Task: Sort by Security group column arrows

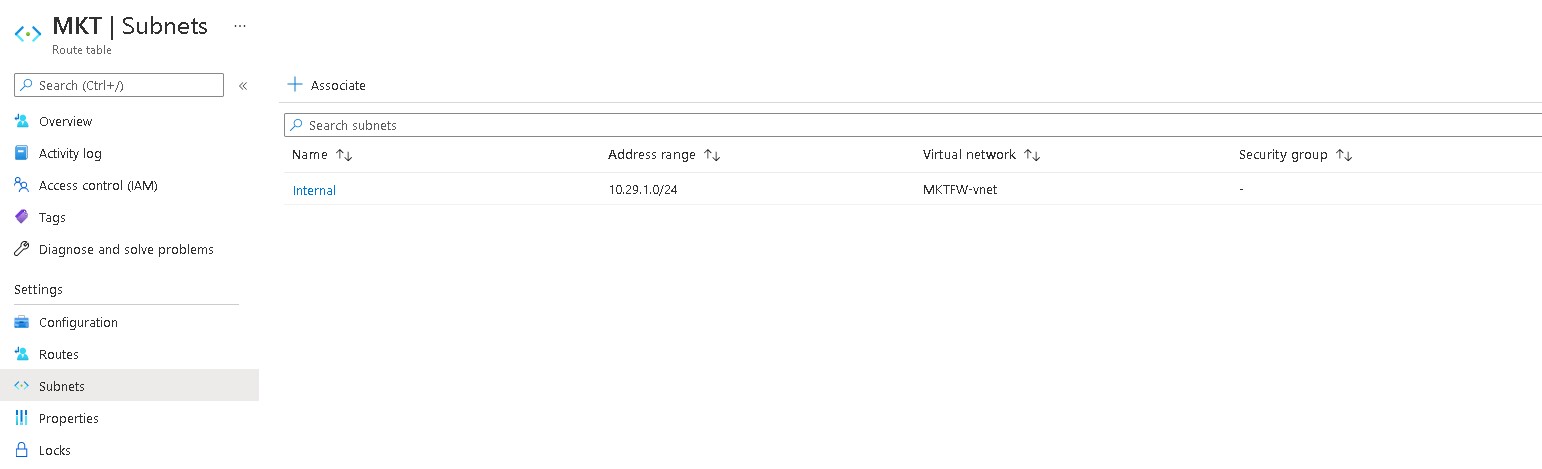Action: pyautogui.click(x=1344, y=155)
